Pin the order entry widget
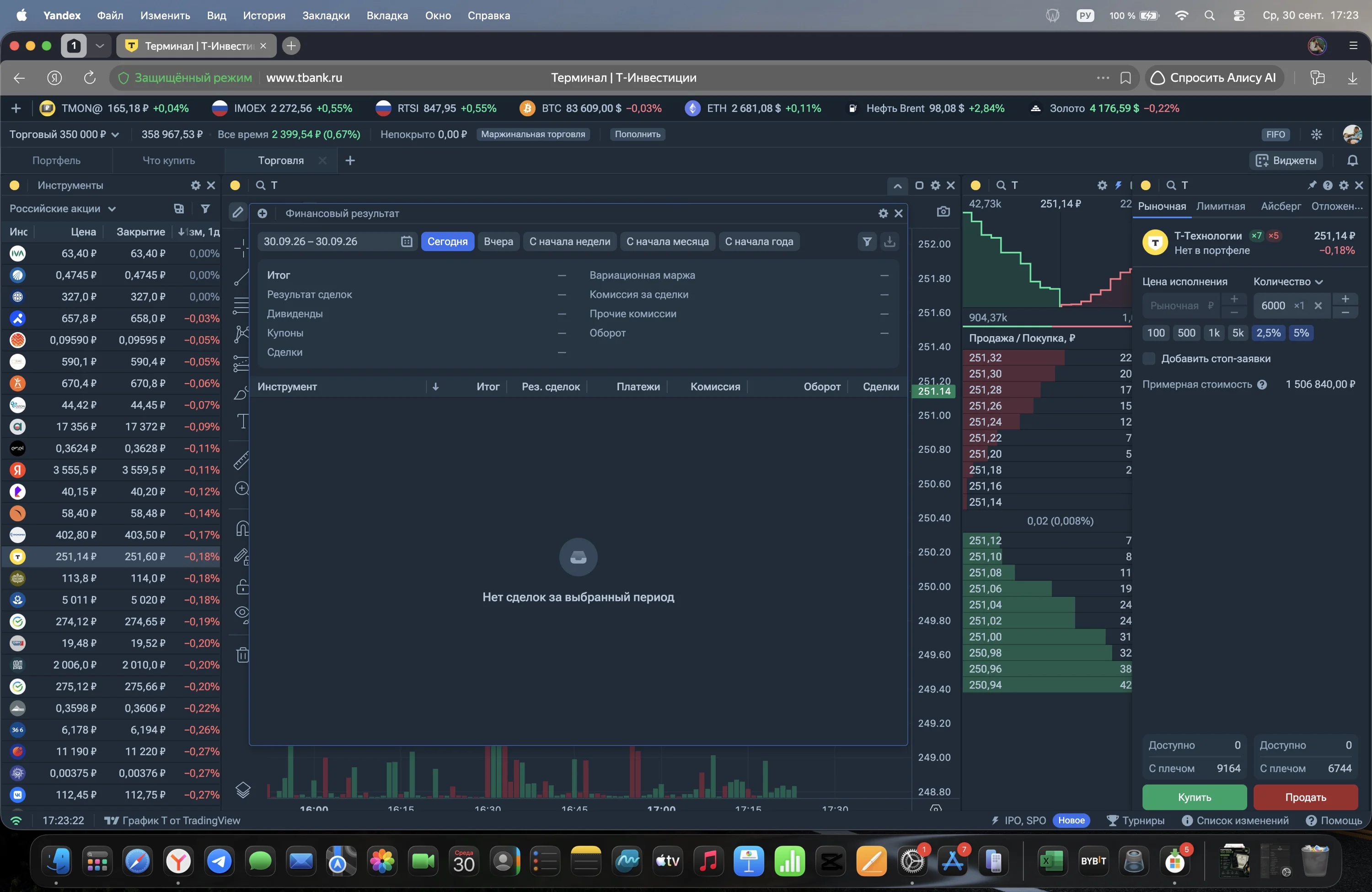Viewport: 1372px width, 892px height. [x=1312, y=185]
